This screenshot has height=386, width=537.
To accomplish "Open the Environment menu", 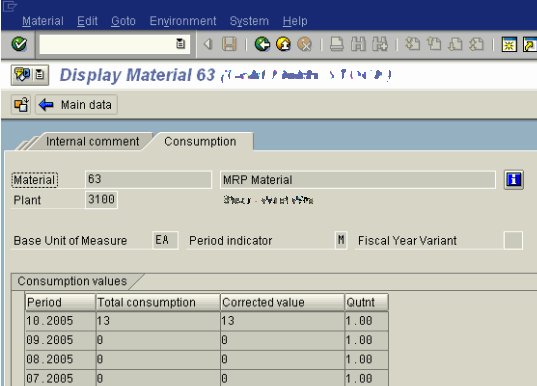I will point(183,21).
